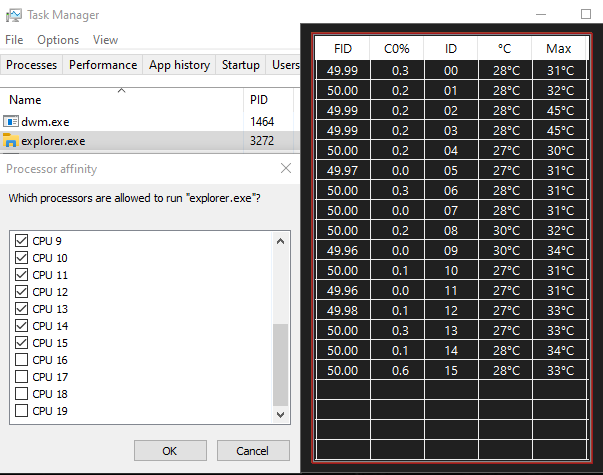603x475 pixels.
Task: Click the 32°C Max value for core 01
Action: (560, 90)
